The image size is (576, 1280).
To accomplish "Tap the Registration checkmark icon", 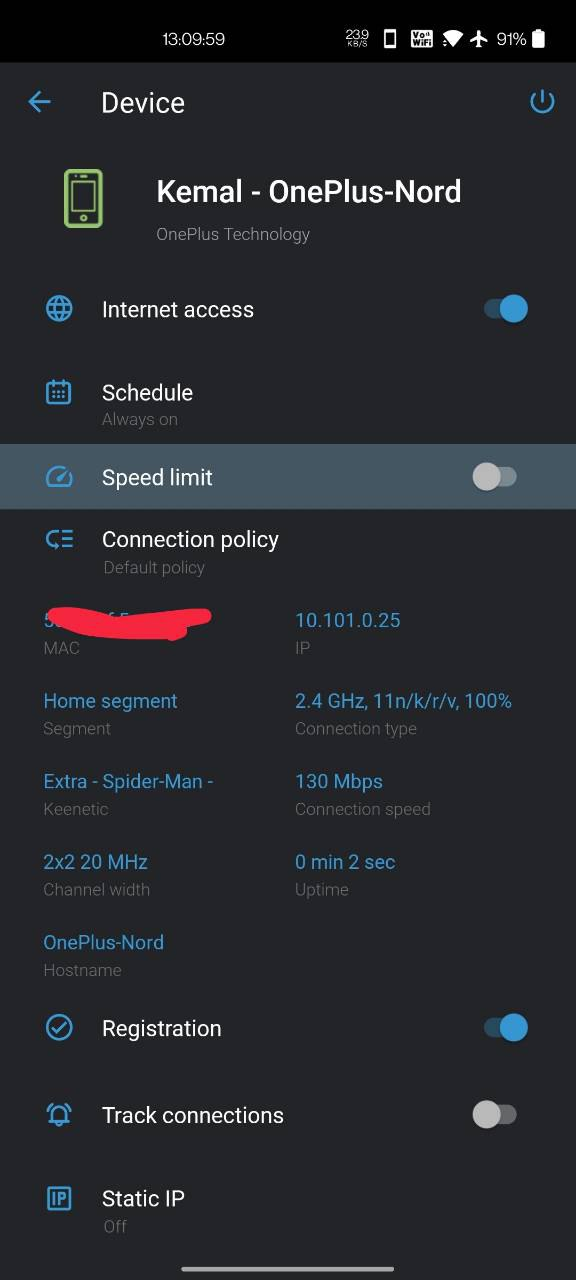I will pyautogui.click(x=59, y=1028).
